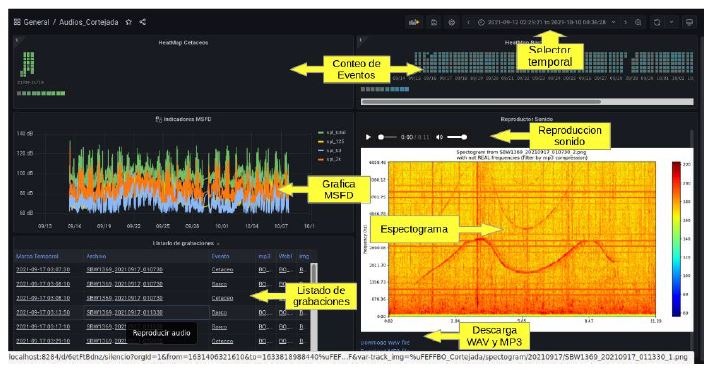Star the Audios_Cortejada dashboard

pos(129,22)
